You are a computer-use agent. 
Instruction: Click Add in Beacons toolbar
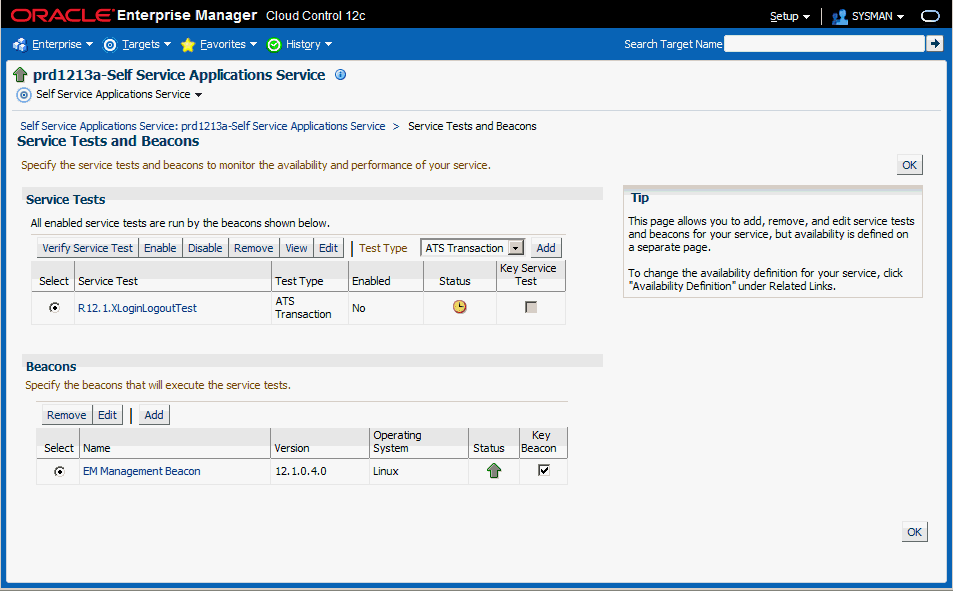154,415
